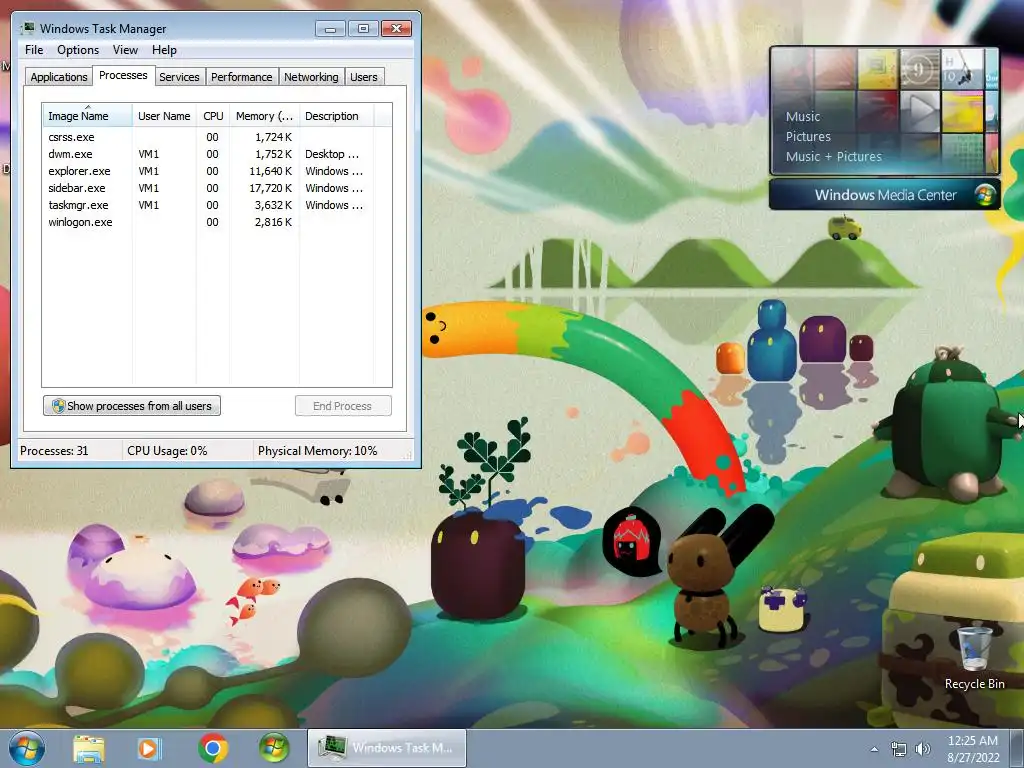Open the Windows Start orb
The height and width of the screenshot is (768, 1024).
pyautogui.click(x=27, y=748)
